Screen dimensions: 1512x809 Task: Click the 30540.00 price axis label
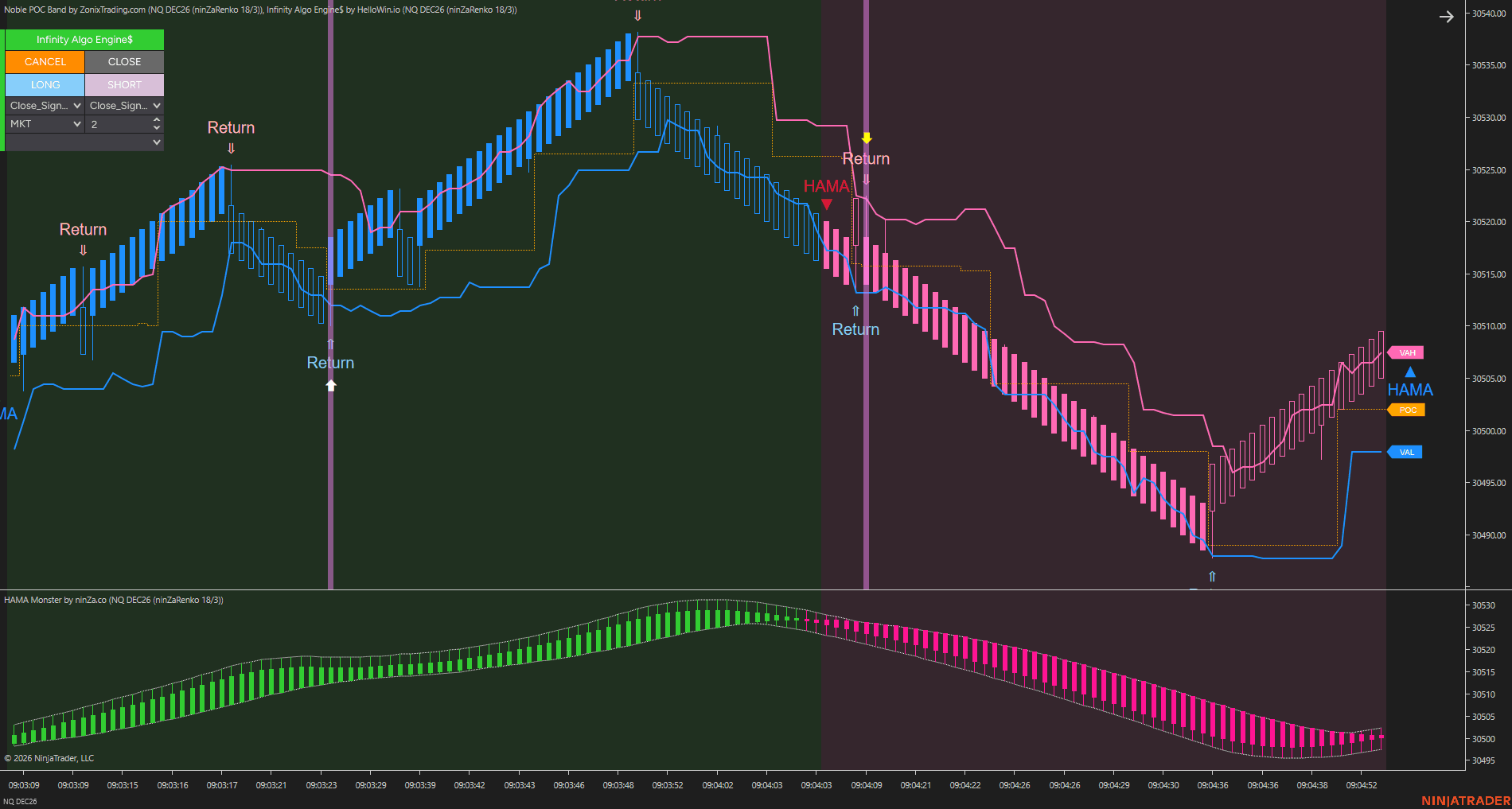tap(1488, 14)
